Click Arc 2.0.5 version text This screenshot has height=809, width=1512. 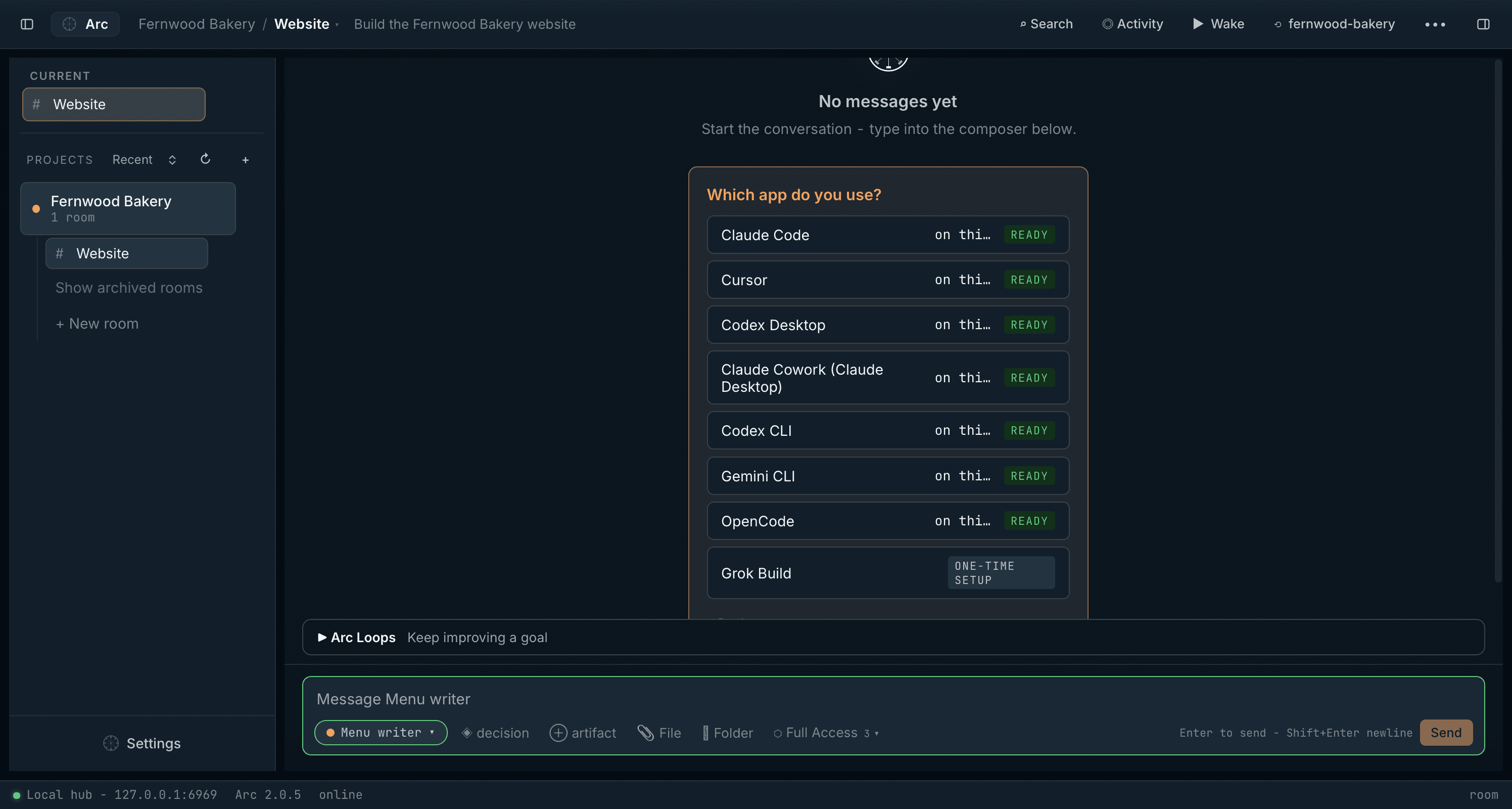pos(268,794)
